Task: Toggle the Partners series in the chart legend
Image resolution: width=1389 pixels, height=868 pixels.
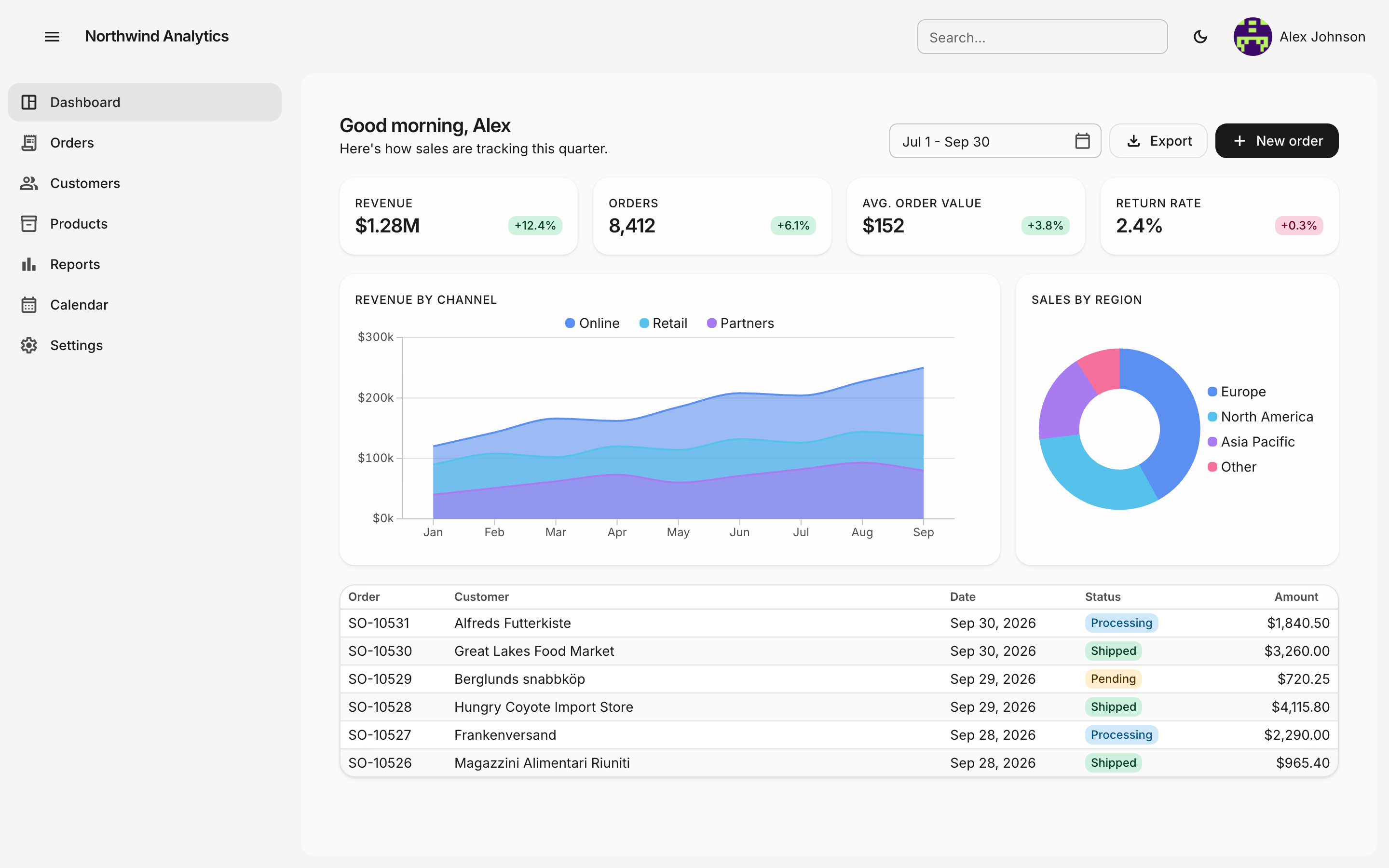Action: (740, 323)
